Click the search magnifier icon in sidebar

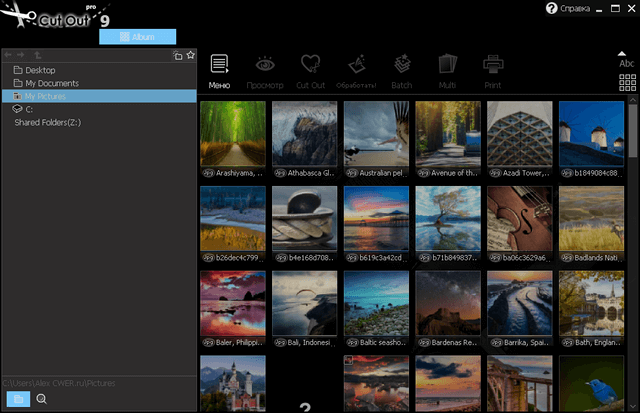(42, 399)
